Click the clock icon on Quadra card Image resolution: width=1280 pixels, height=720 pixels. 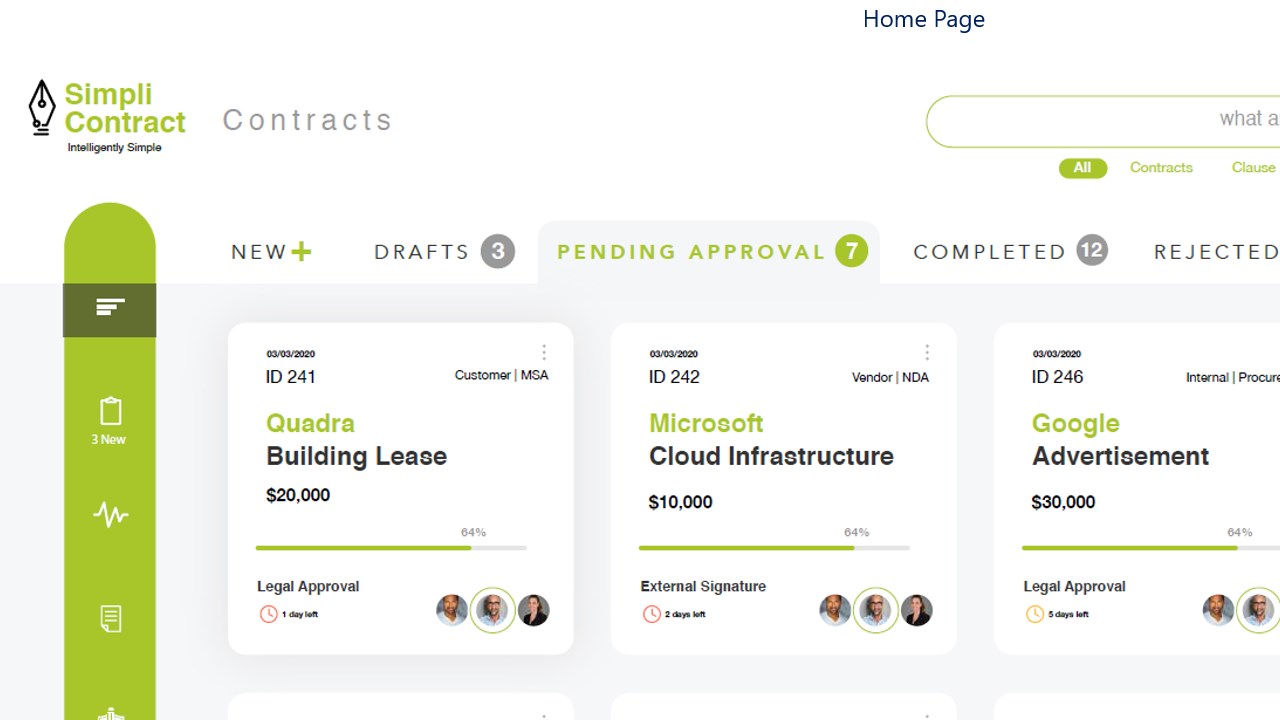(x=268, y=614)
